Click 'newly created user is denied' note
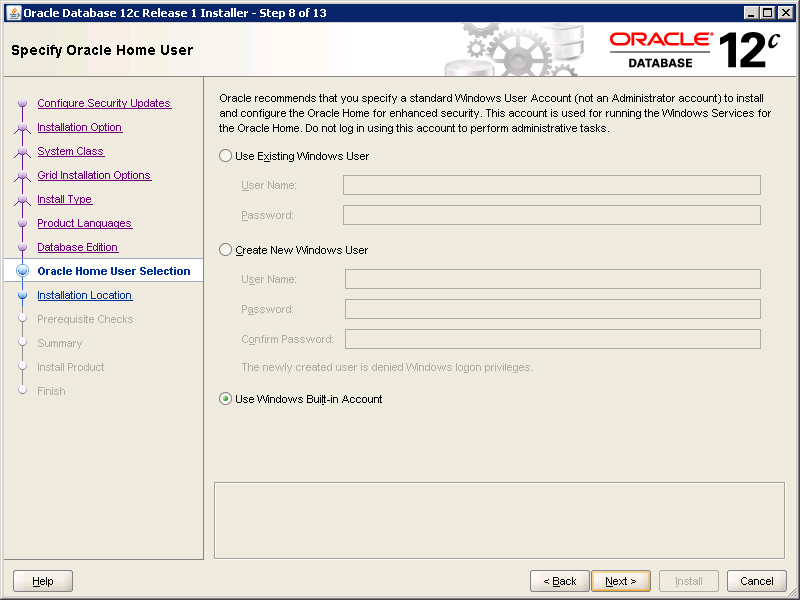This screenshot has height=600, width=800. pyautogui.click(x=387, y=367)
